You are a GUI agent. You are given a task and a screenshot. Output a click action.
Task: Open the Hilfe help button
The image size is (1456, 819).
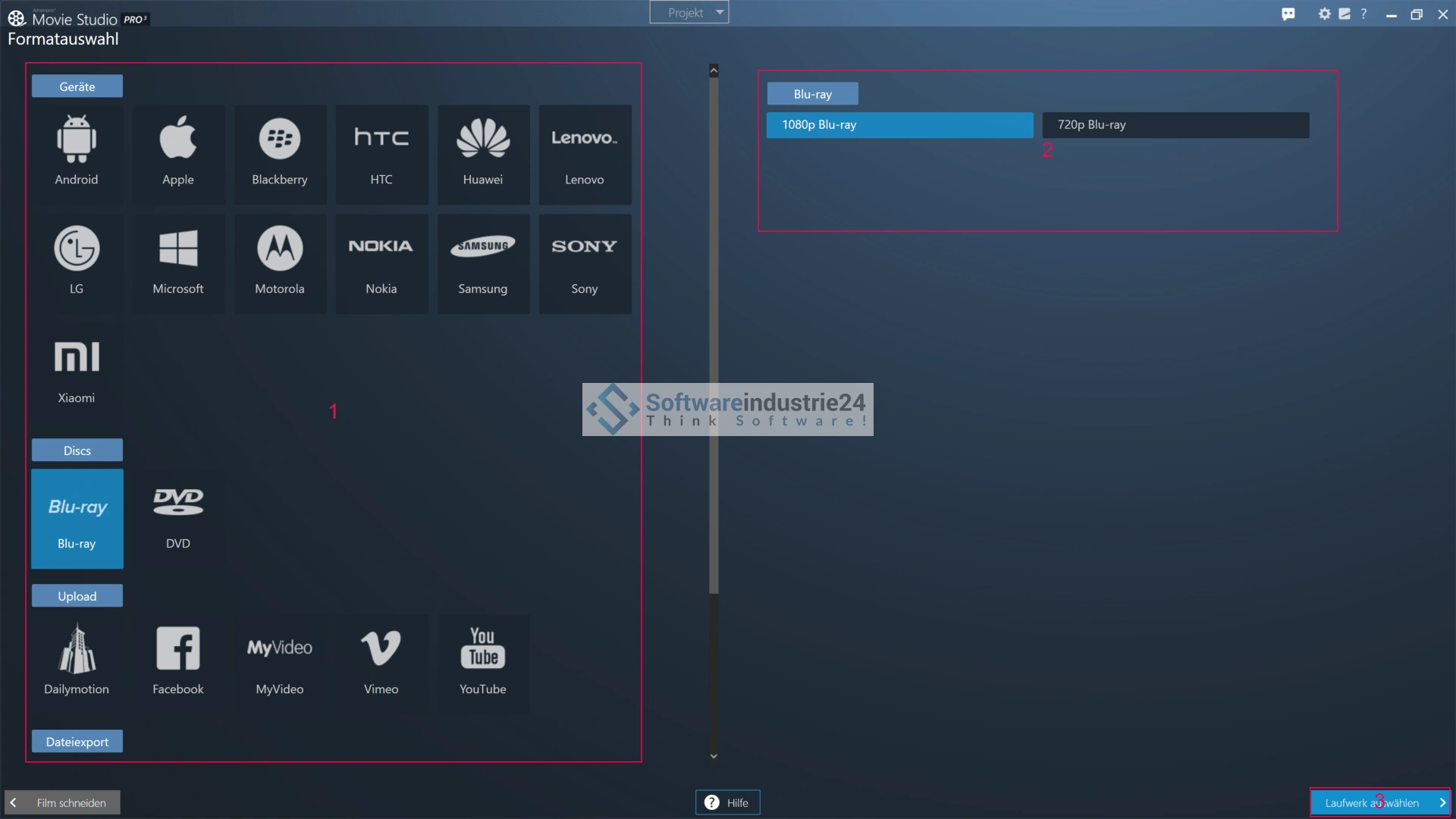pyautogui.click(x=727, y=802)
